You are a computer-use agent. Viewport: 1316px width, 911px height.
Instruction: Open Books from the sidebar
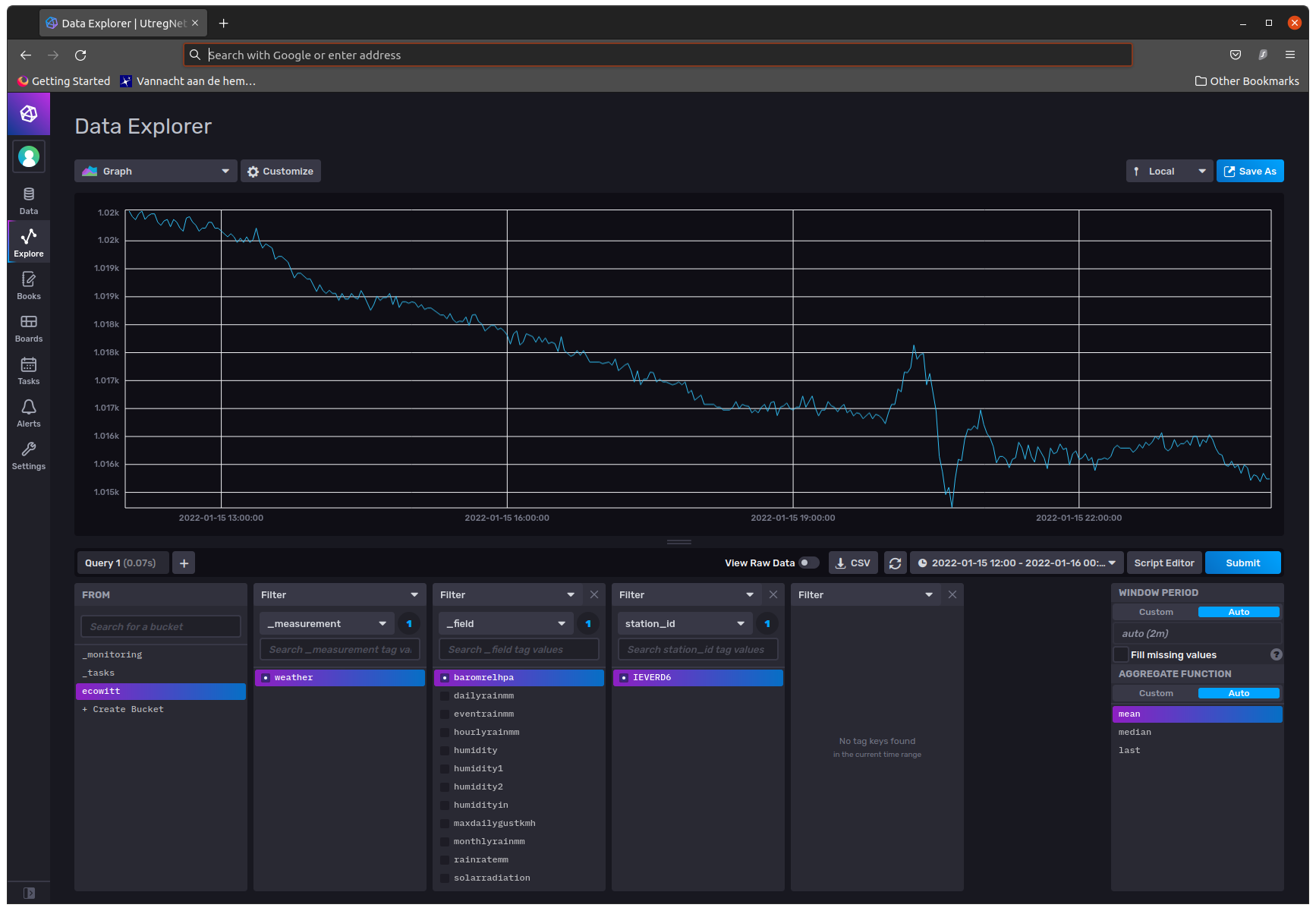pos(29,285)
